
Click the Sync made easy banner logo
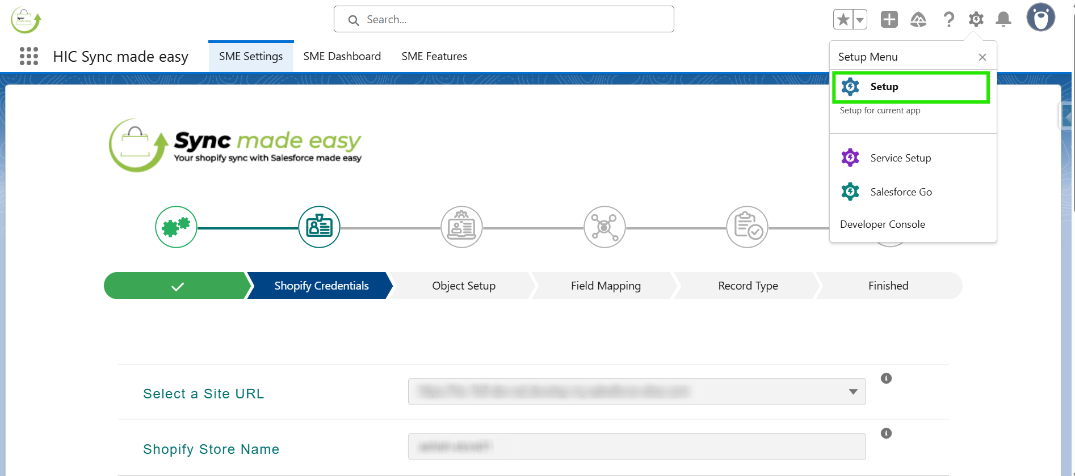point(235,145)
